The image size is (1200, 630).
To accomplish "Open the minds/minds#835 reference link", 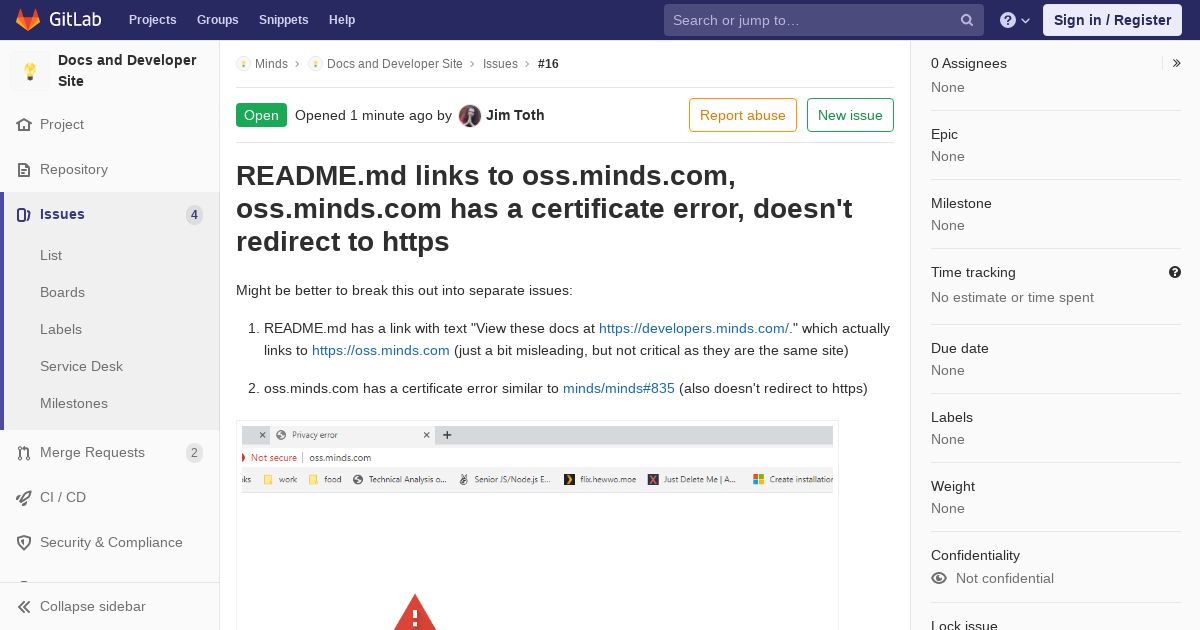I will click(x=619, y=388).
